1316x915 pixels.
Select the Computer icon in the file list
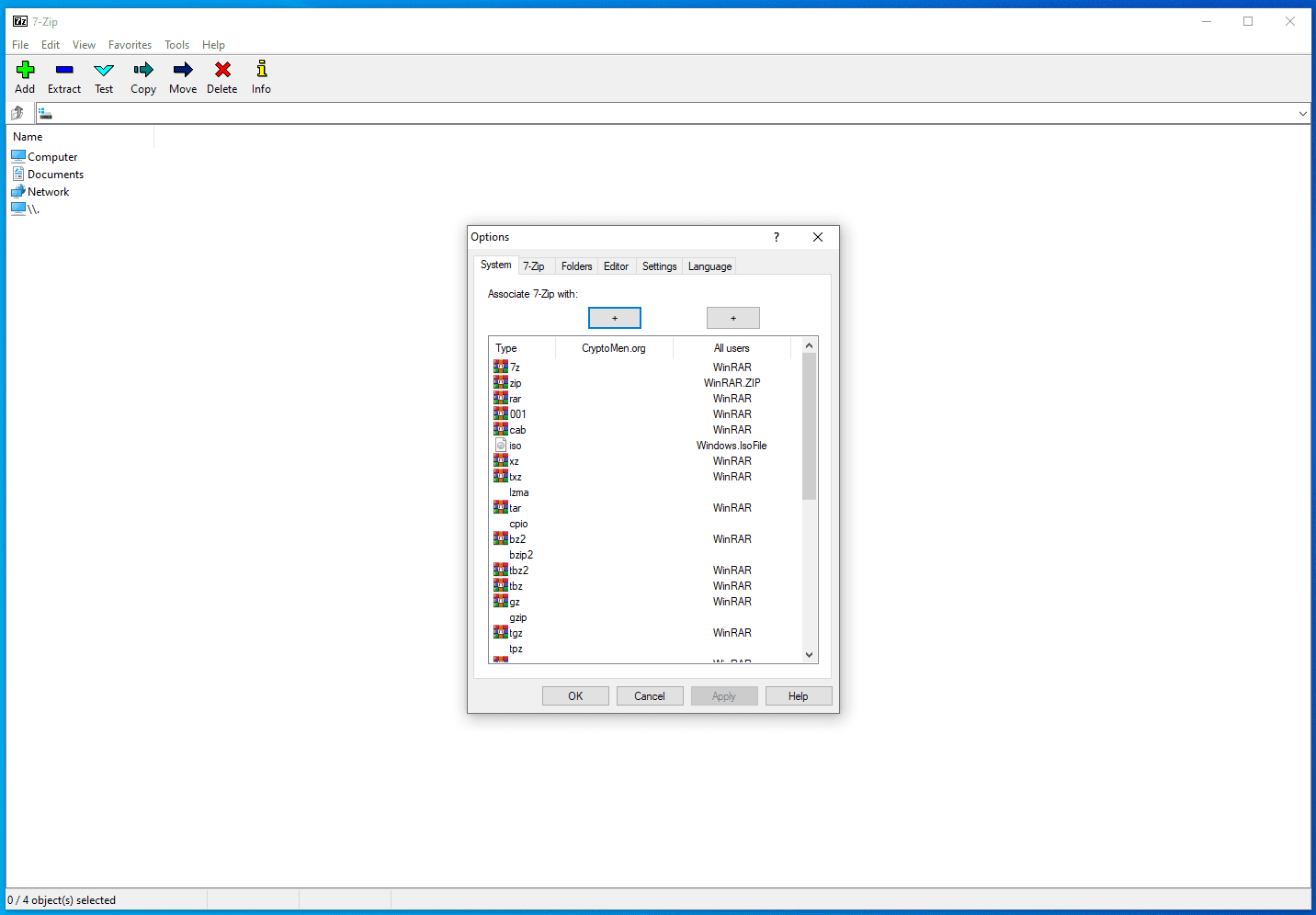coord(18,156)
